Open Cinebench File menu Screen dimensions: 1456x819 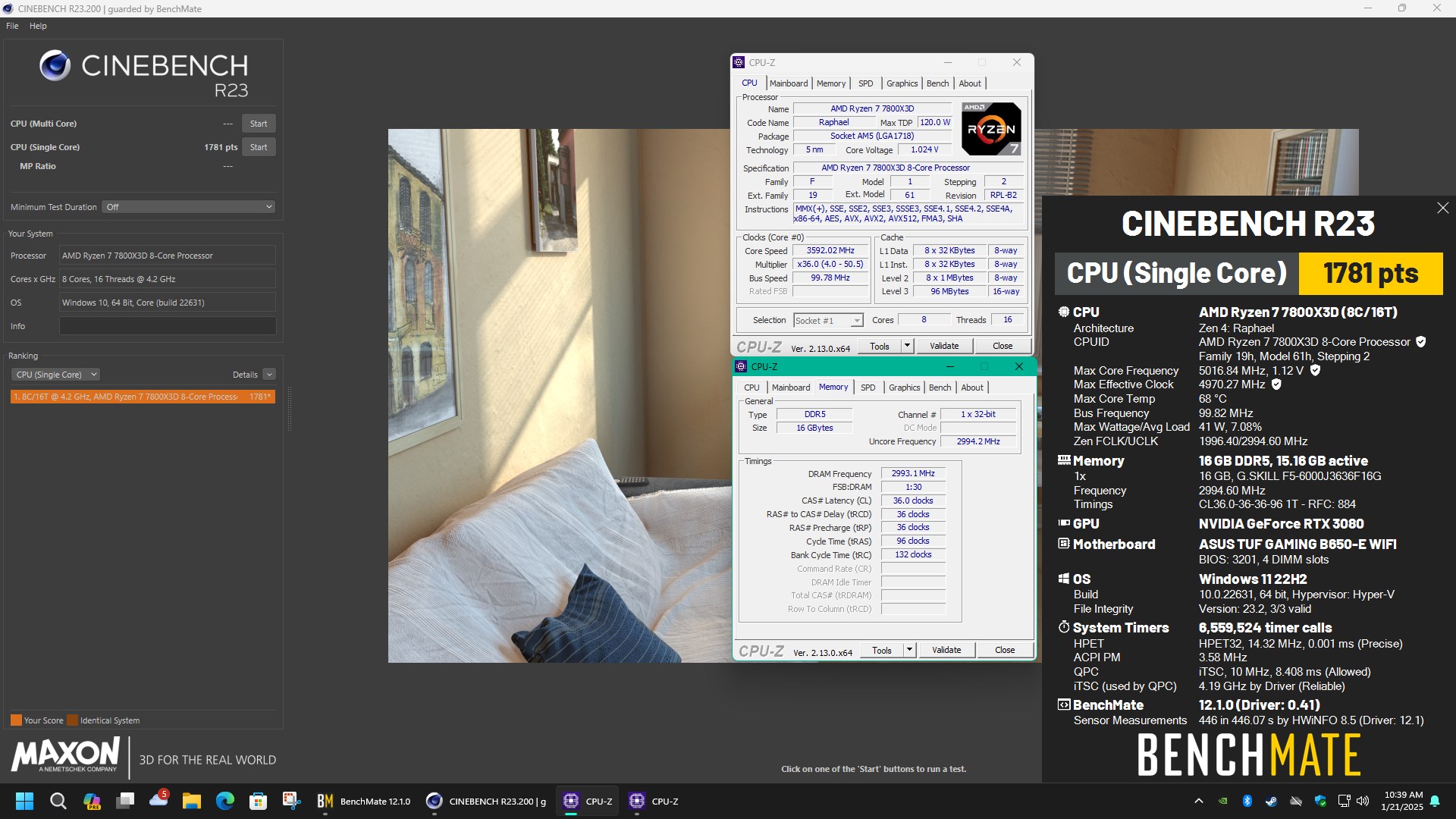[x=12, y=26]
